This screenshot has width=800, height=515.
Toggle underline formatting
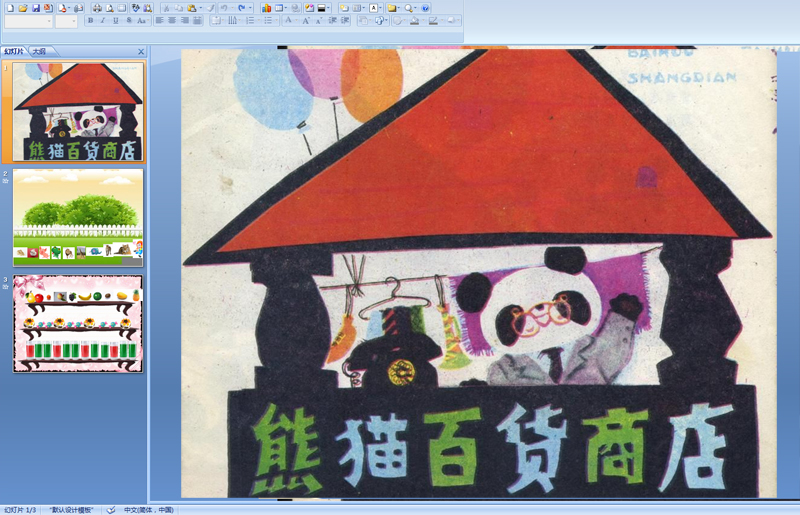coord(115,20)
